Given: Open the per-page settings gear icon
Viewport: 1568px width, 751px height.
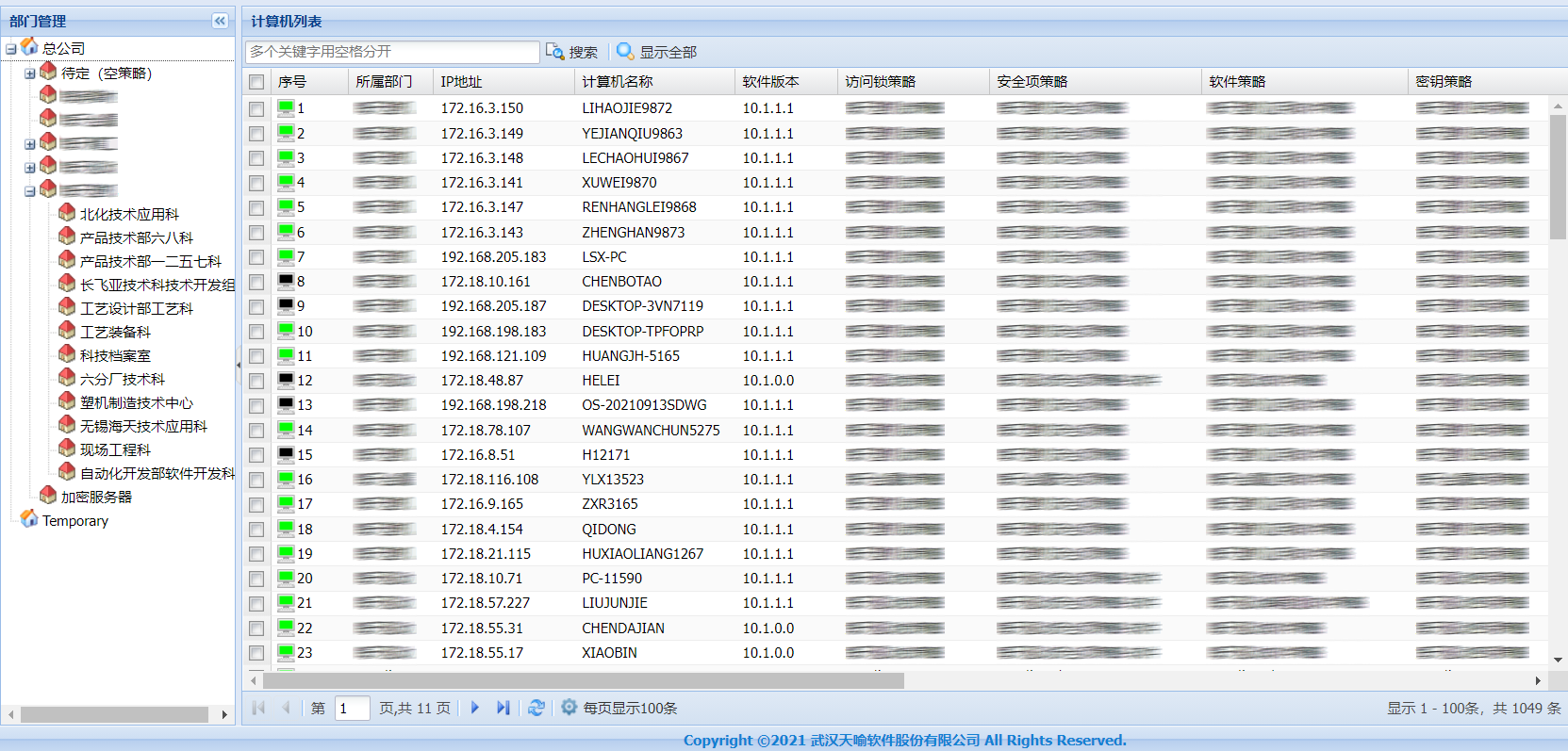Looking at the screenshot, I should click(569, 708).
